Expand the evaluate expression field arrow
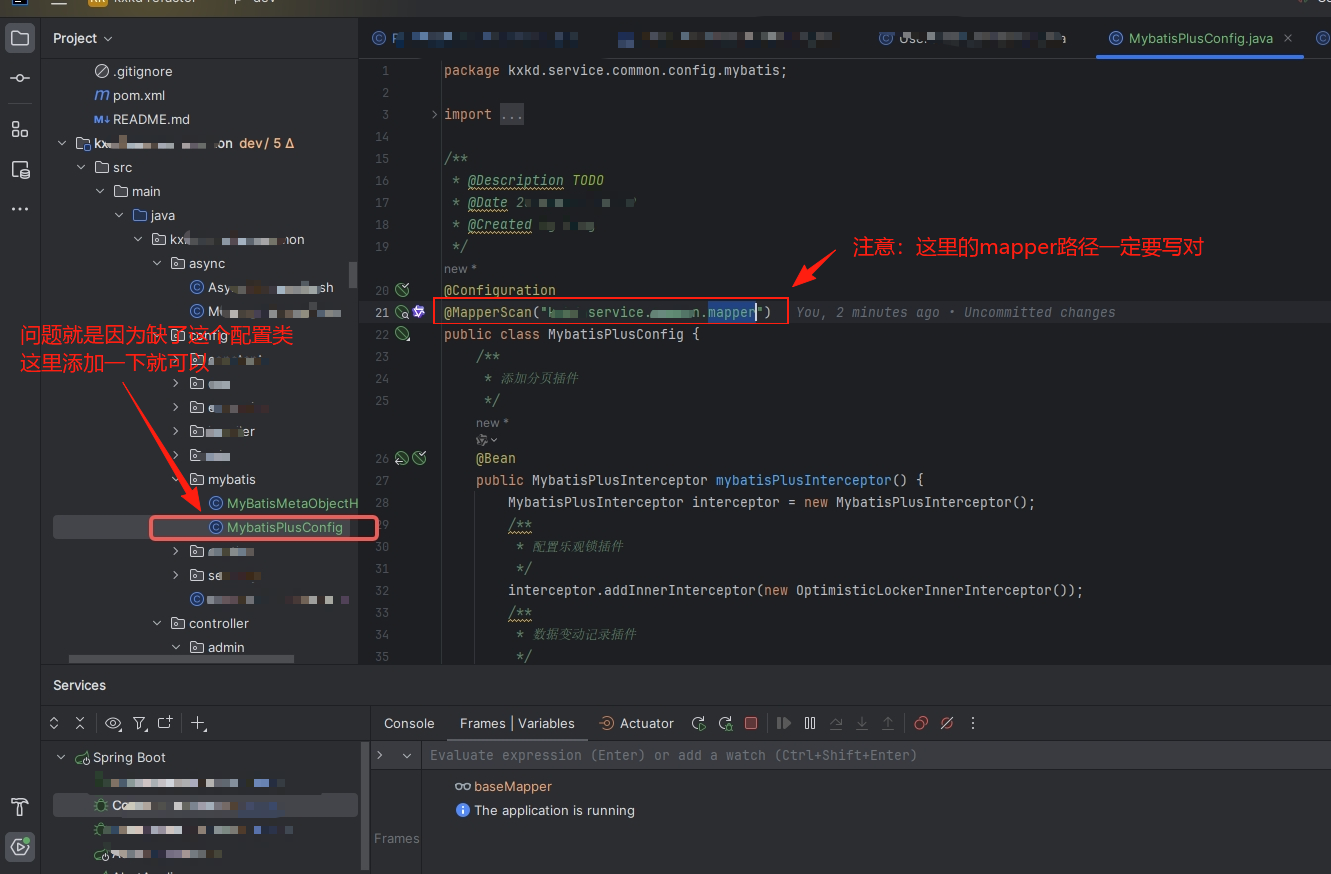The width and height of the screenshot is (1331, 874). tap(380, 755)
